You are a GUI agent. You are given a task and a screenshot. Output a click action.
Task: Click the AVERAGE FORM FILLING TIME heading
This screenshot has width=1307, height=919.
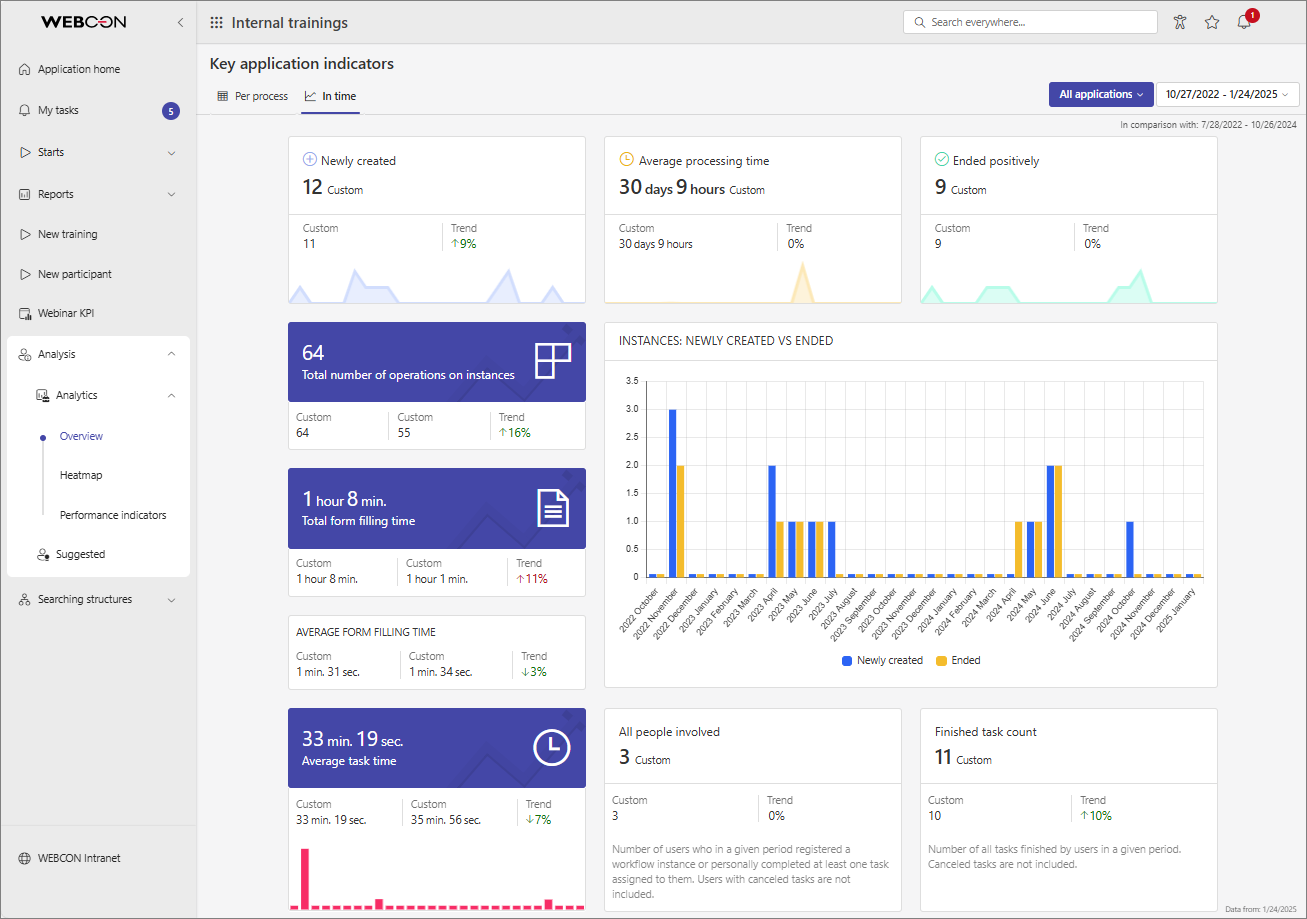[366, 632]
